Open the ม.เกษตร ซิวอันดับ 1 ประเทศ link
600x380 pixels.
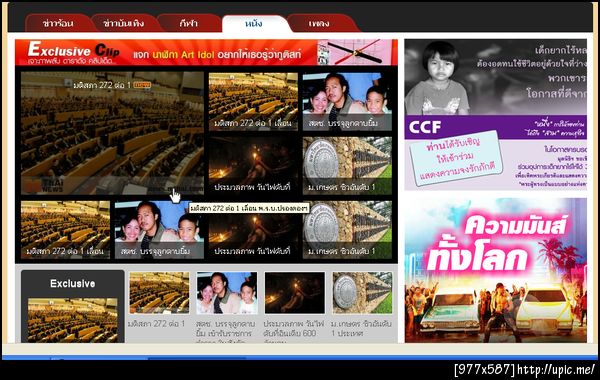coord(361,328)
